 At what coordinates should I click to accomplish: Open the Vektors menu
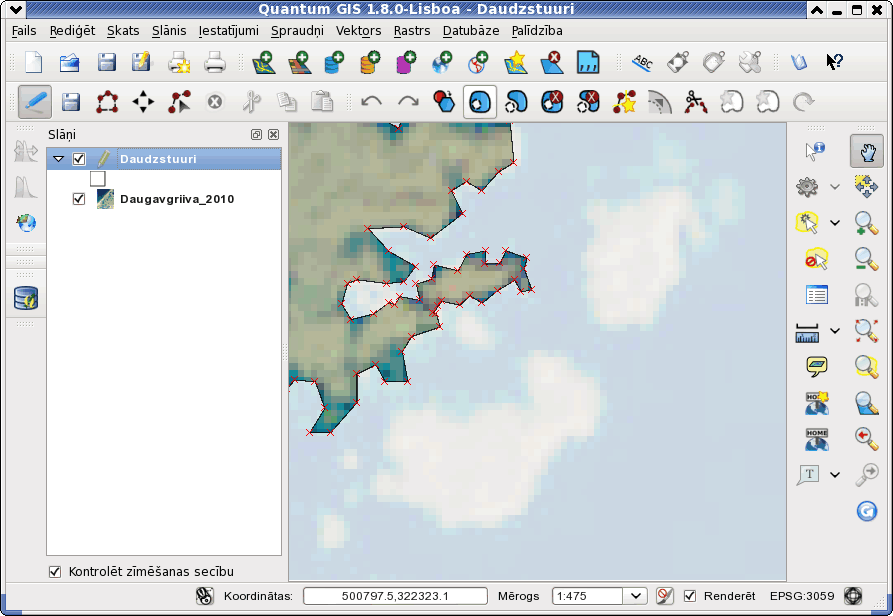click(358, 31)
